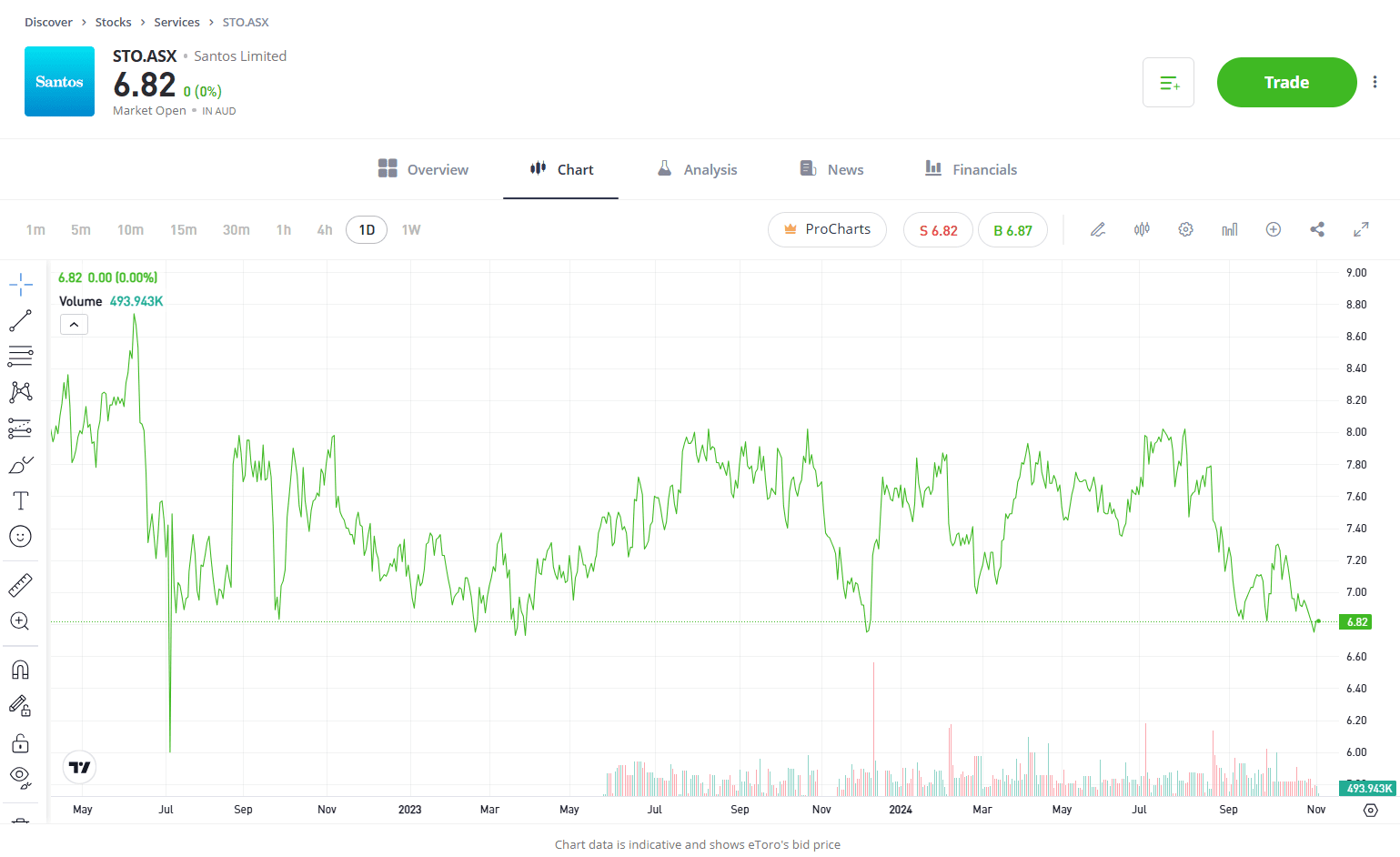The height and width of the screenshot is (857, 1400).
Task: Open the Analysis tab
Action: coord(697,169)
